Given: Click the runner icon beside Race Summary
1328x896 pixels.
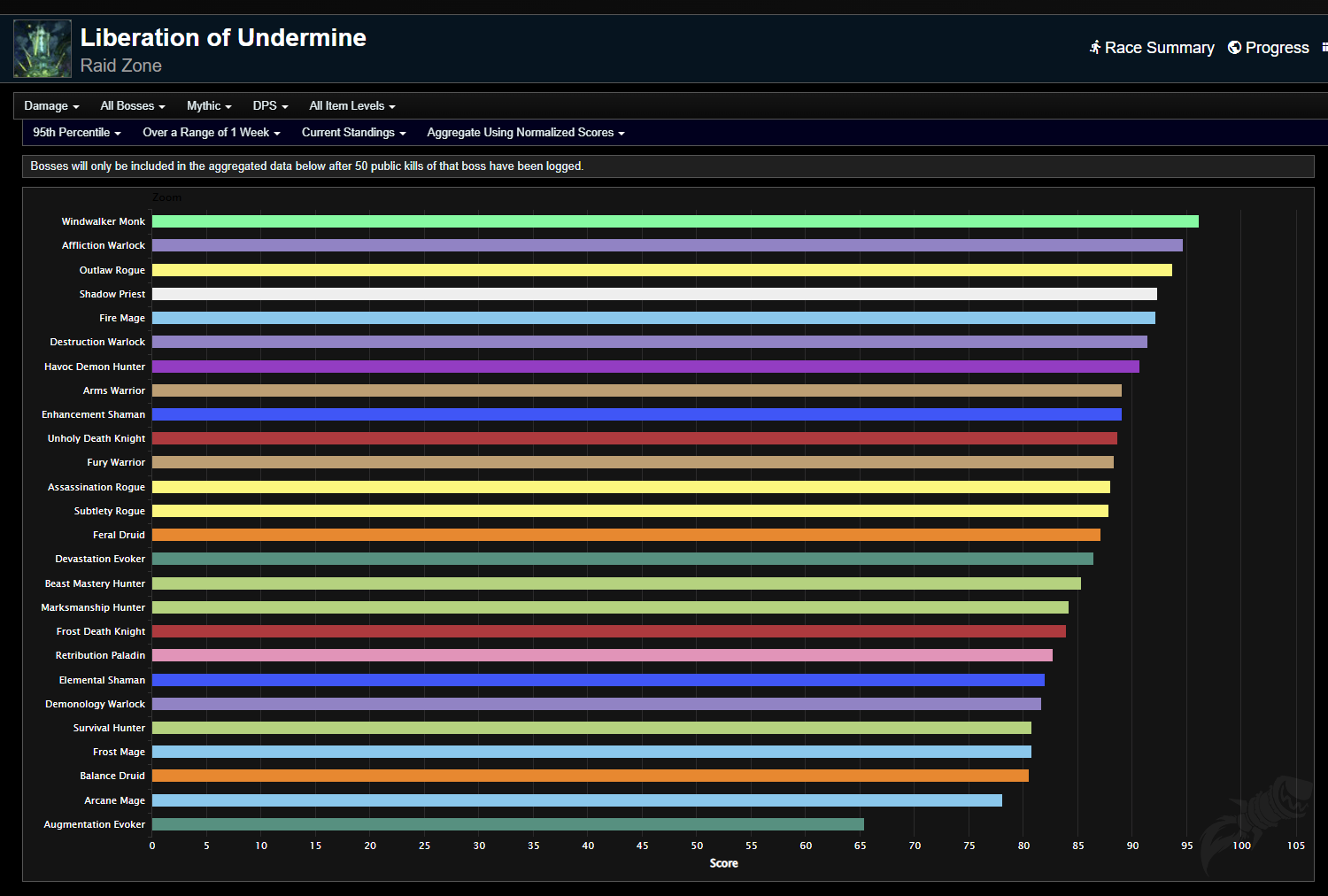Looking at the screenshot, I should [x=1096, y=47].
